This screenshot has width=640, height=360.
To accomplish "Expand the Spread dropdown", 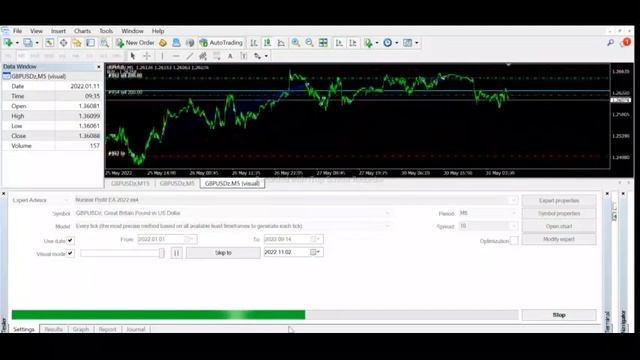I will (514, 226).
